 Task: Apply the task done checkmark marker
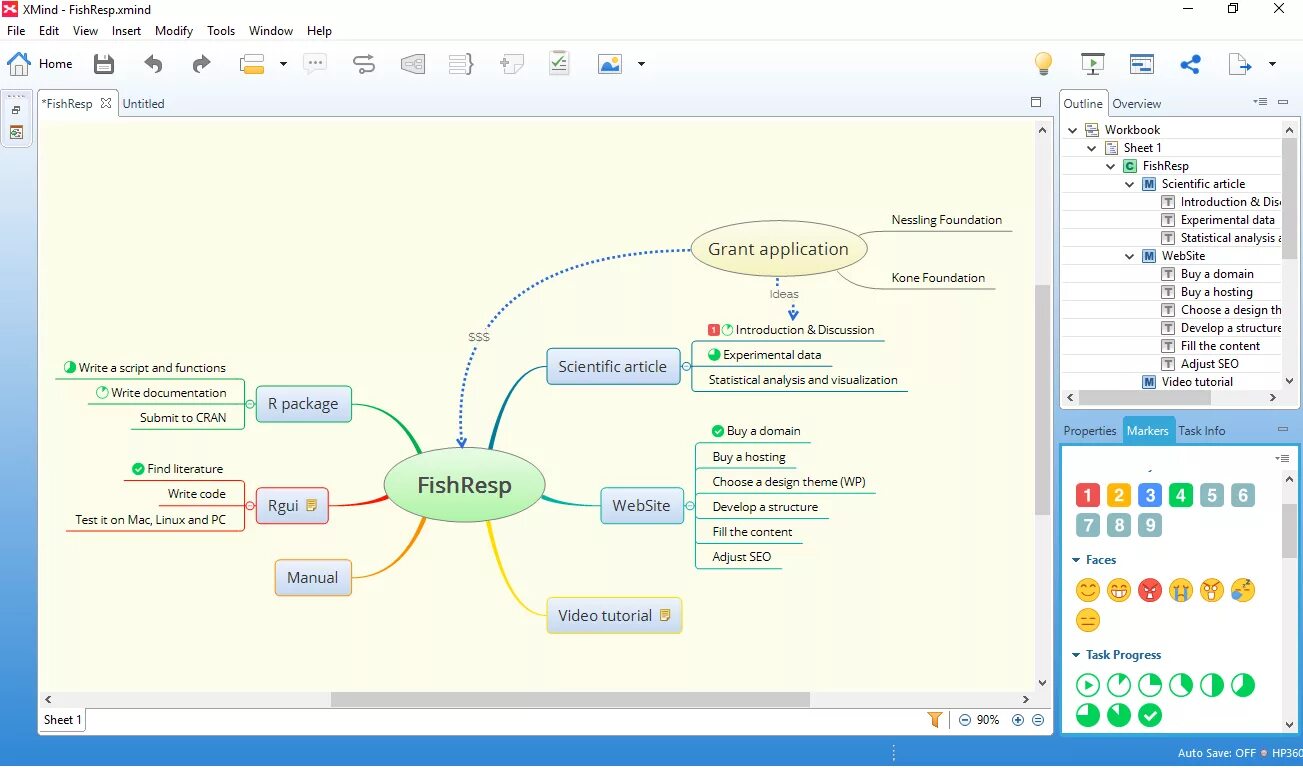[x=1150, y=715]
